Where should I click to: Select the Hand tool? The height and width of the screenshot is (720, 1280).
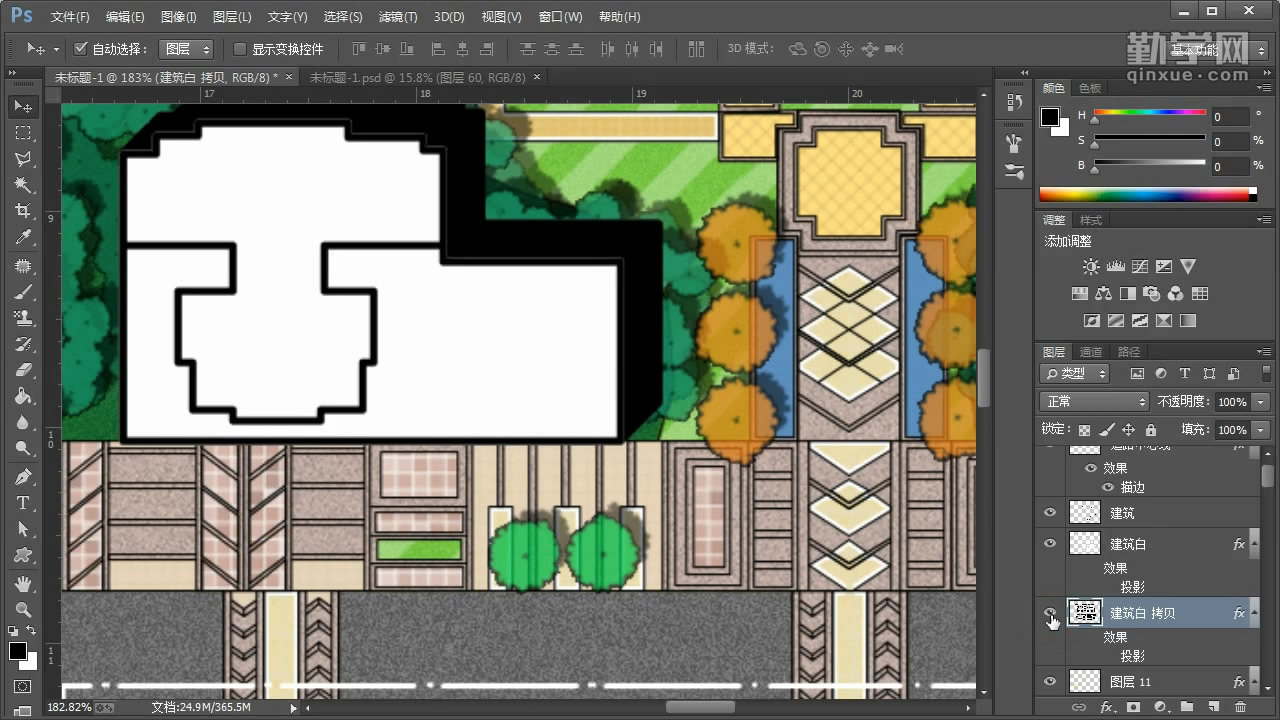coord(23,584)
